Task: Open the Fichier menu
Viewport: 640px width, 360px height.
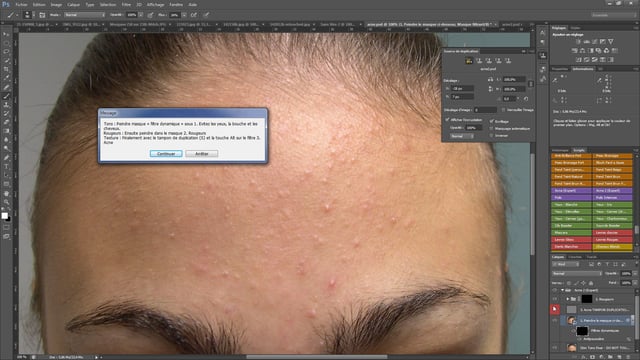Action: 22,4
